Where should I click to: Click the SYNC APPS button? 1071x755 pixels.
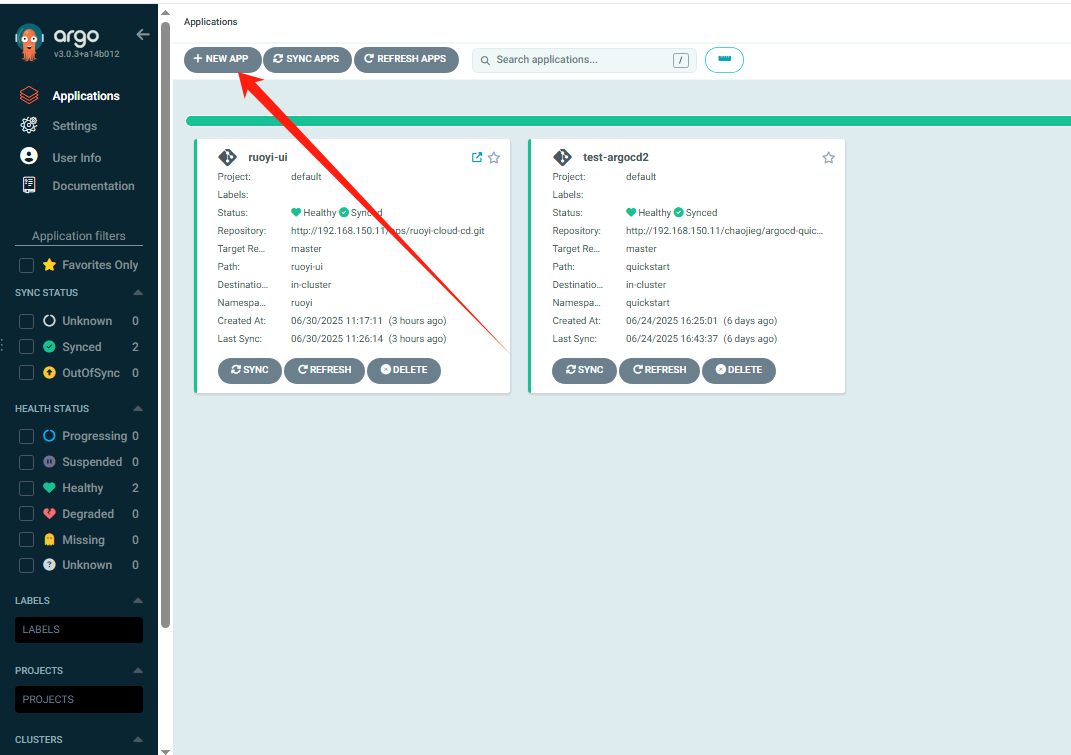[307, 59]
